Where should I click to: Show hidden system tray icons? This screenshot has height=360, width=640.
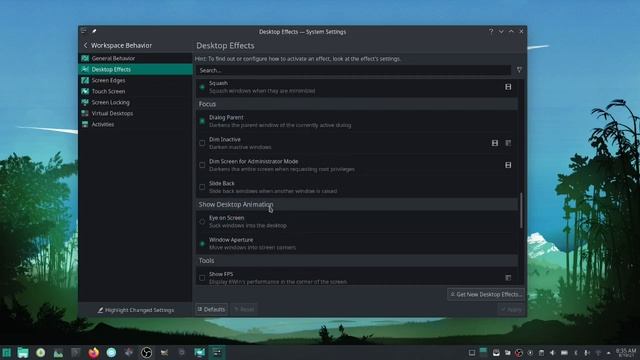[x=609, y=353]
